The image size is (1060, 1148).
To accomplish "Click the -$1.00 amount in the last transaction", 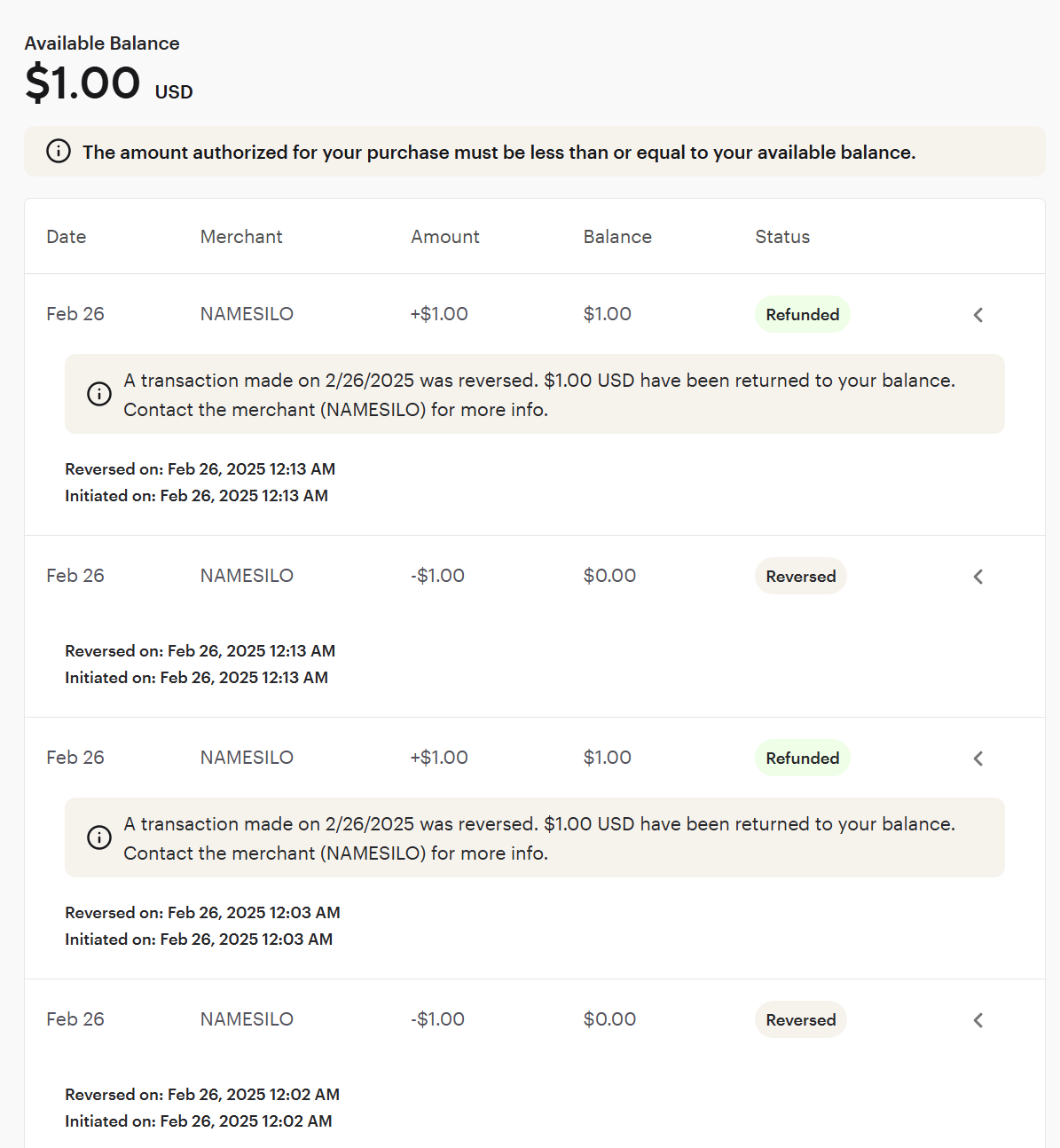I will pyautogui.click(x=437, y=1019).
